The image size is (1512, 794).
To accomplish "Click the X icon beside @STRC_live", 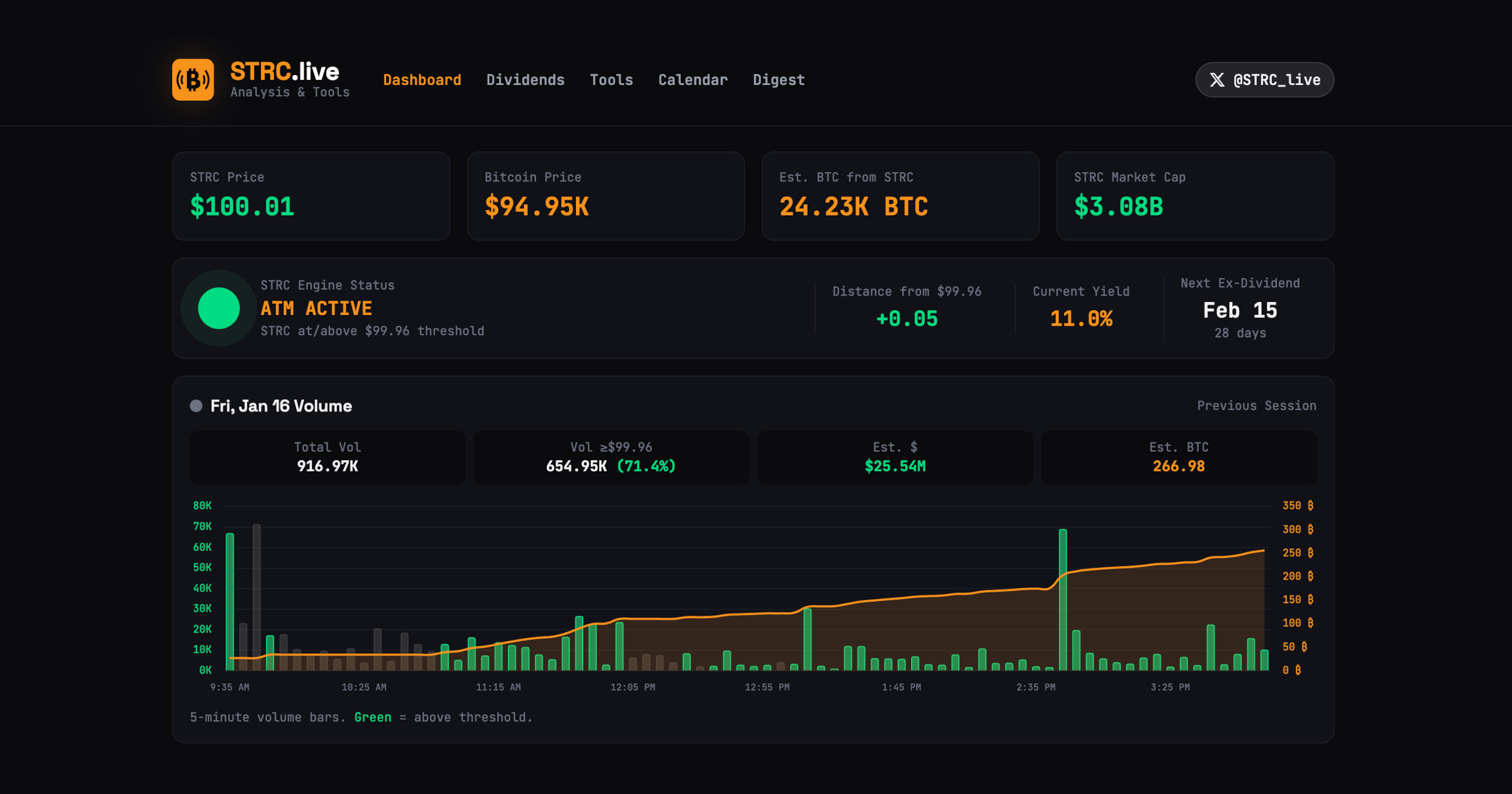I will [x=1217, y=80].
